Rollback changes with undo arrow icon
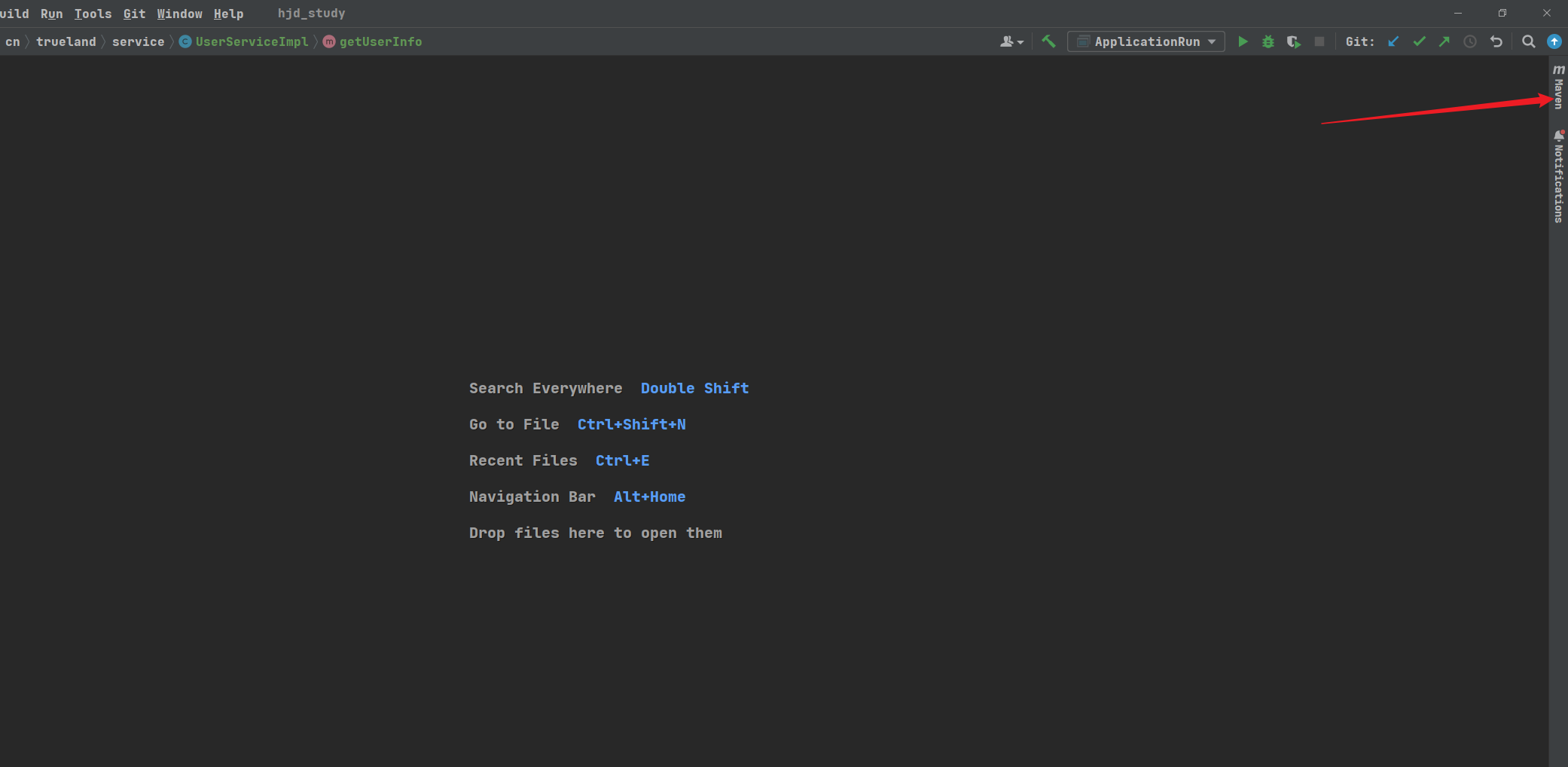 pyautogui.click(x=1496, y=41)
